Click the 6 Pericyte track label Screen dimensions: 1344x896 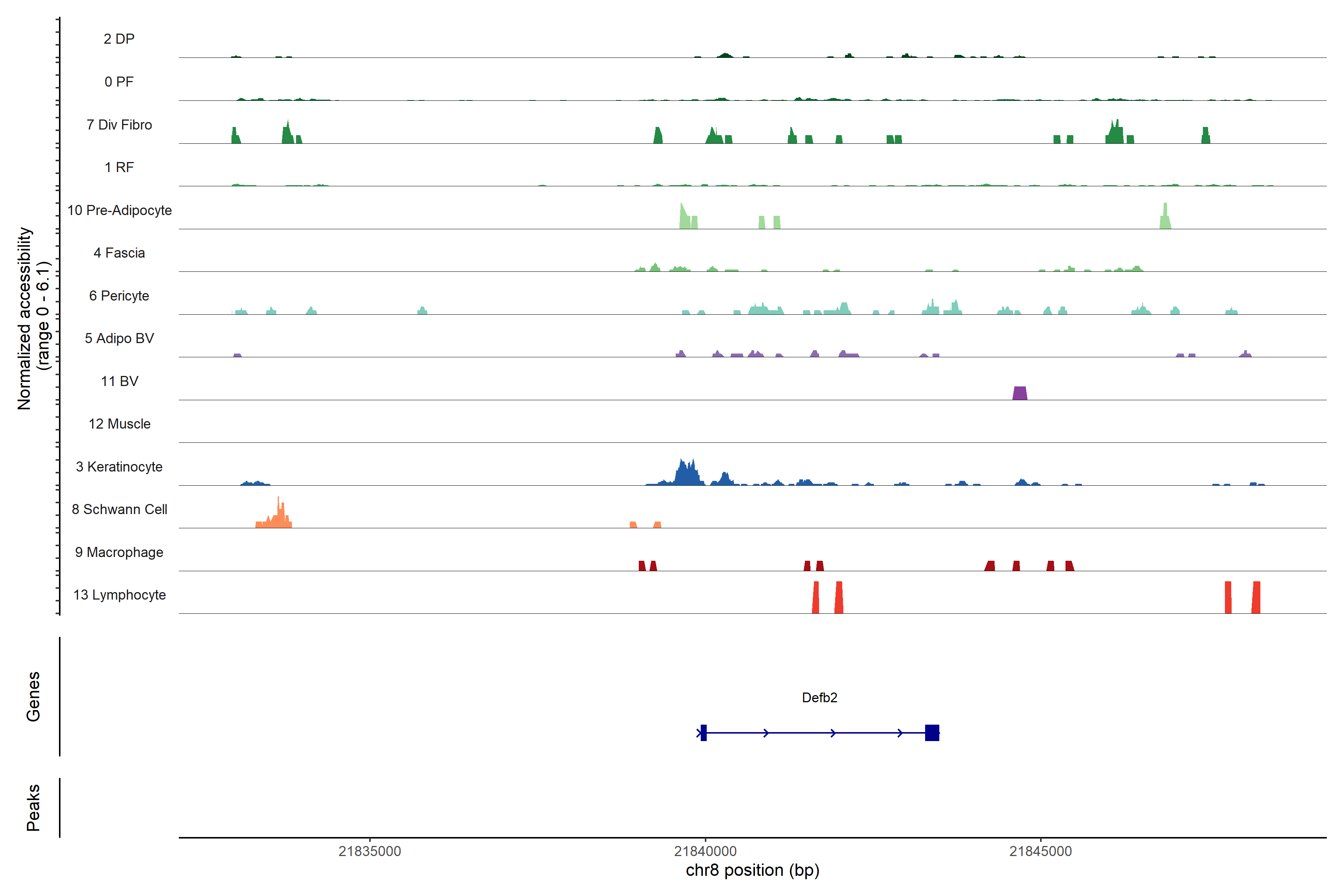[119, 295]
